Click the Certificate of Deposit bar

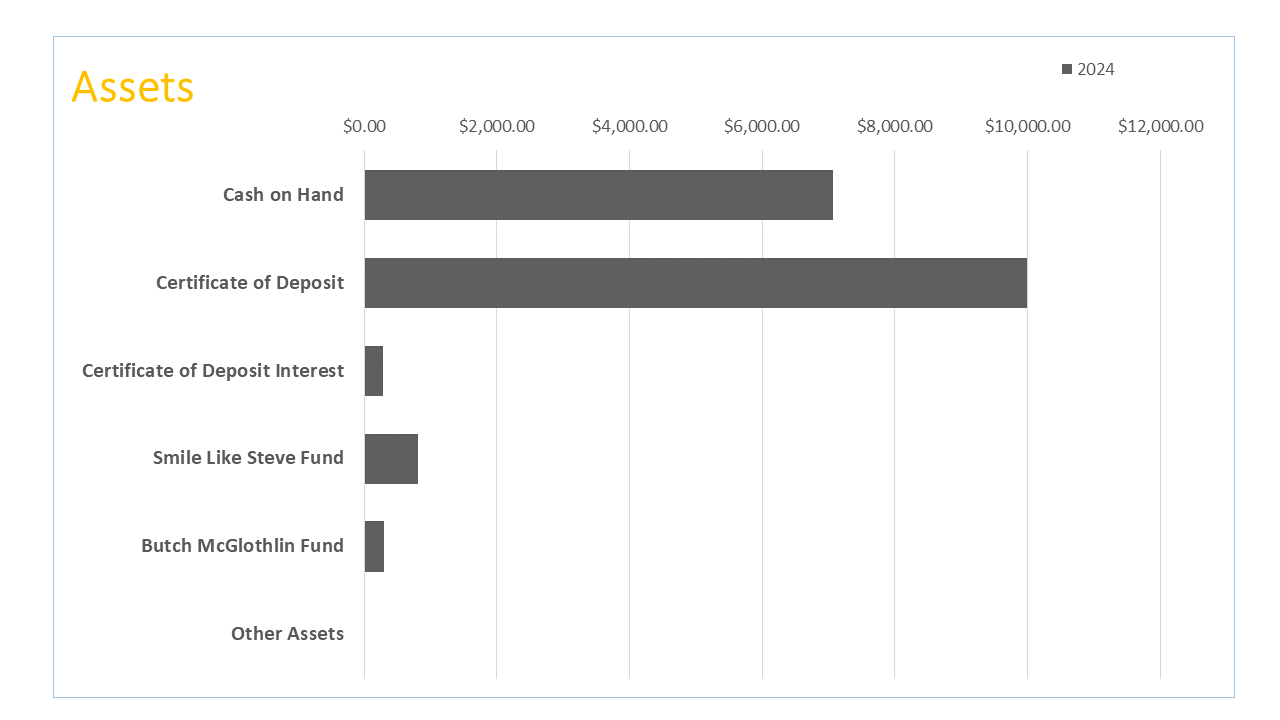coord(695,283)
